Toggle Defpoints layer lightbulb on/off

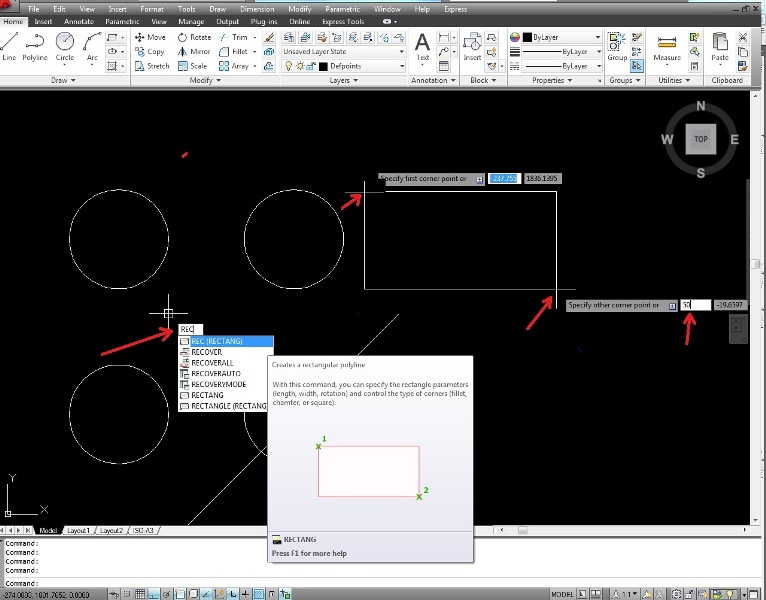pos(288,66)
